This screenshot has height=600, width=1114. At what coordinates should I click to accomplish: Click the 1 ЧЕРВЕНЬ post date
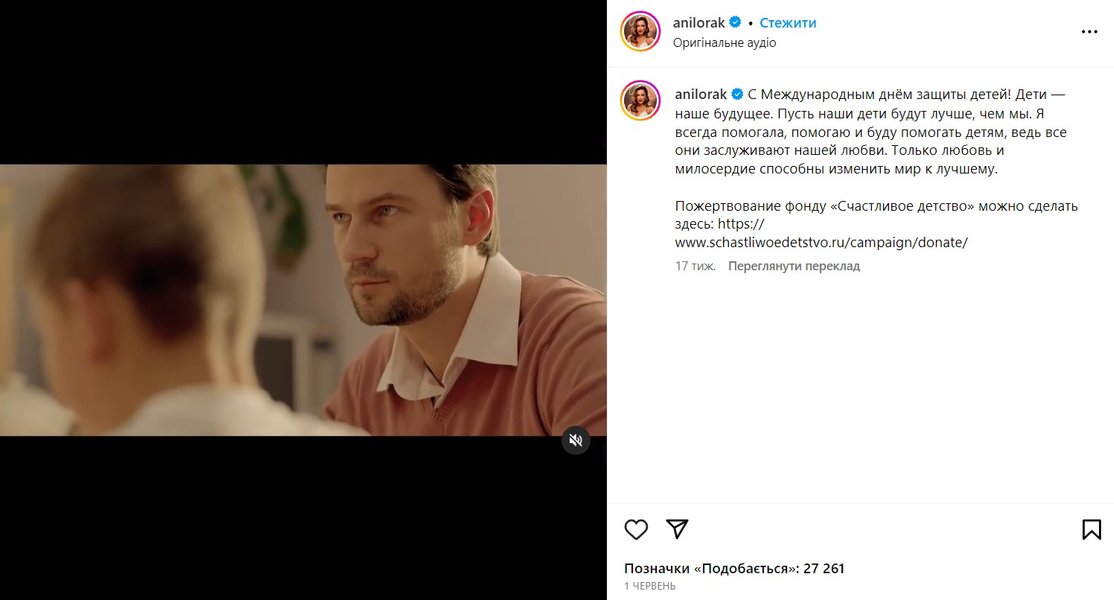click(649, 587)
